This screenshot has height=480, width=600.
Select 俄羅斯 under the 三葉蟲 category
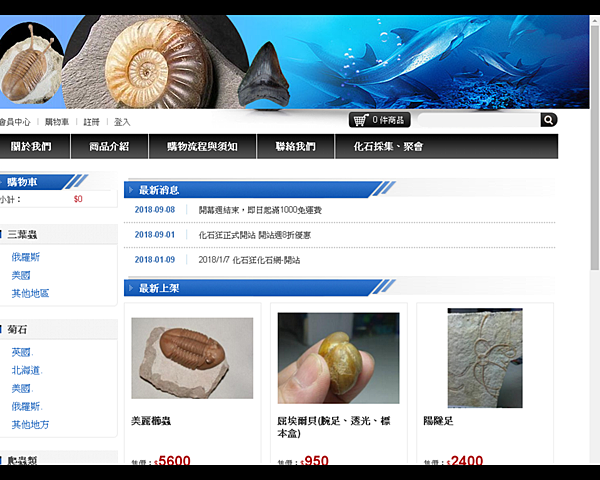(x=26, y=257)
